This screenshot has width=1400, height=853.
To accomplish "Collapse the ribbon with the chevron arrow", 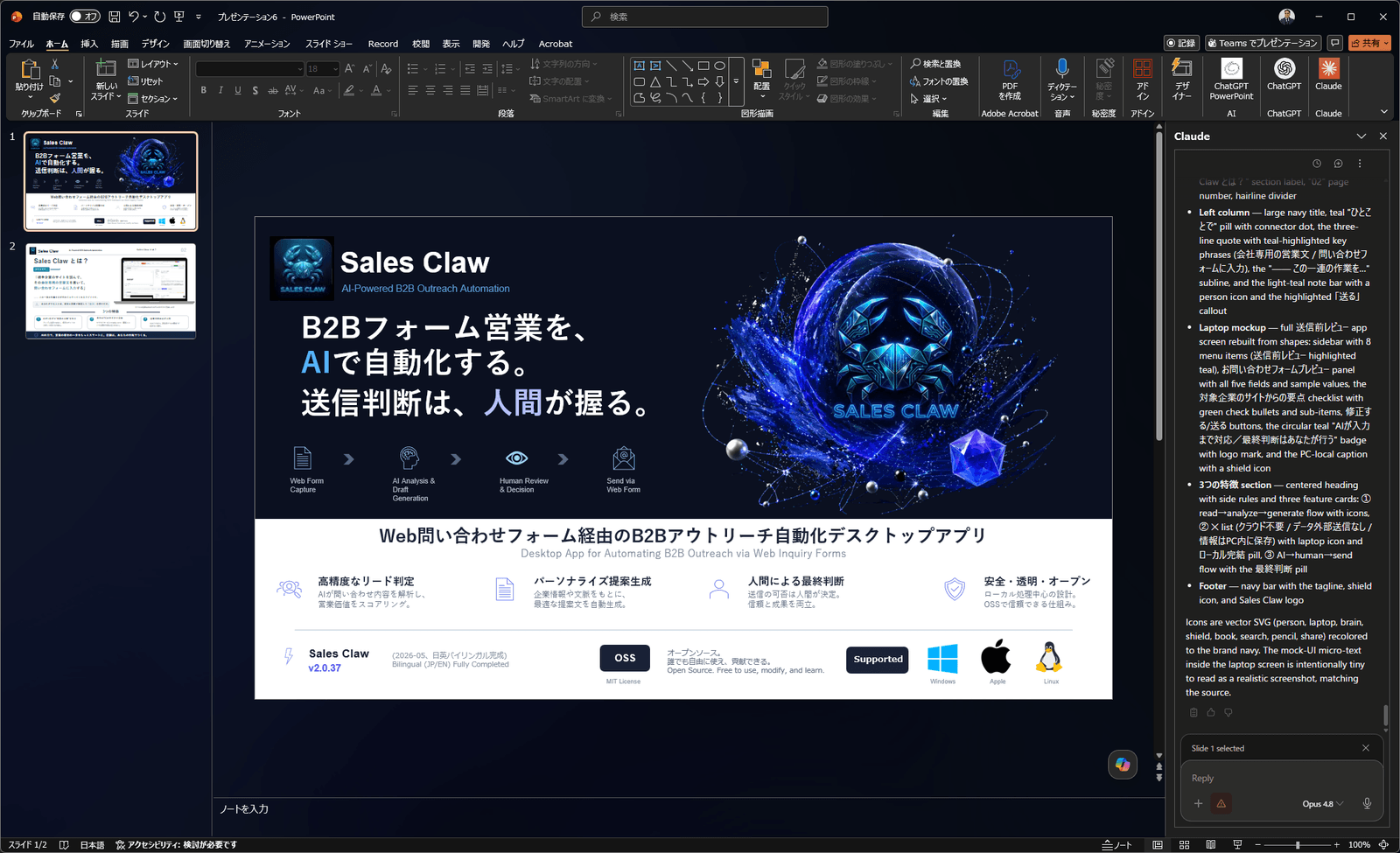I will point(1383,112).
